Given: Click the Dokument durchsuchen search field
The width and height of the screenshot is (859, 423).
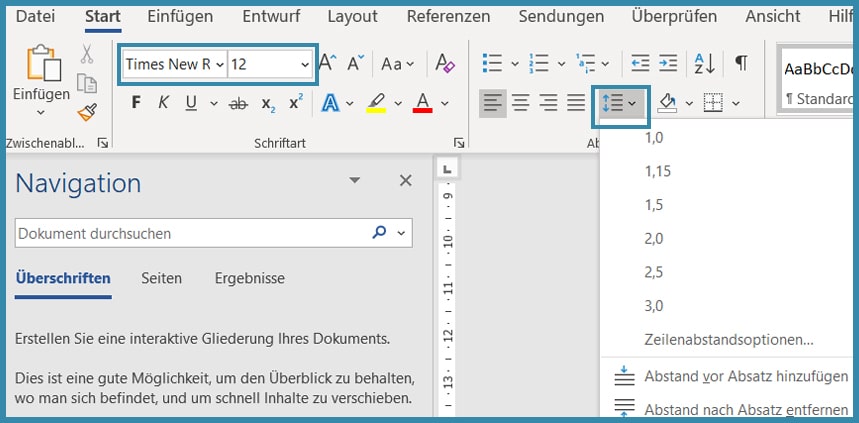Looking at the screenshot, I should click(190, 233).
